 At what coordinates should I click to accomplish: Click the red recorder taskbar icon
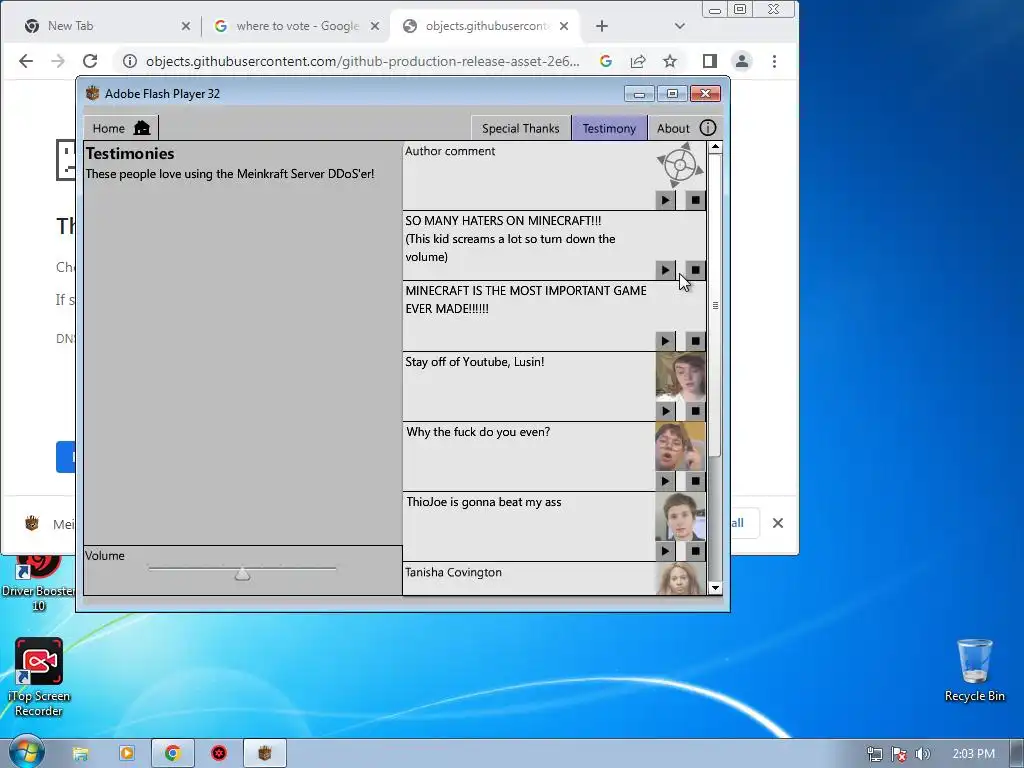click(x=219, y=754)
